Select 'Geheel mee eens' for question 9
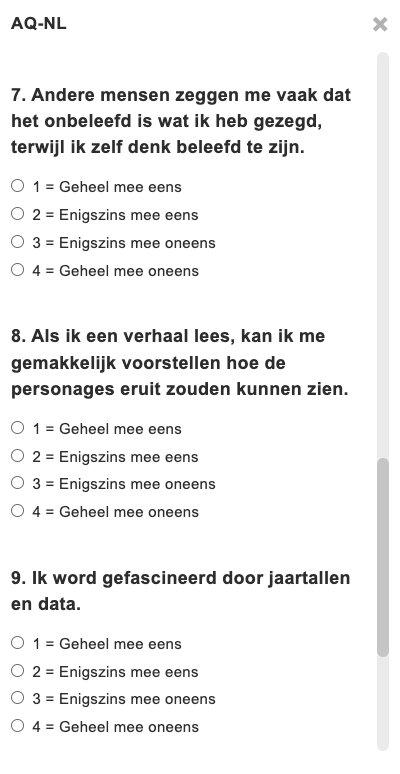This screenshot has height=774, width=400. point(18,643)
